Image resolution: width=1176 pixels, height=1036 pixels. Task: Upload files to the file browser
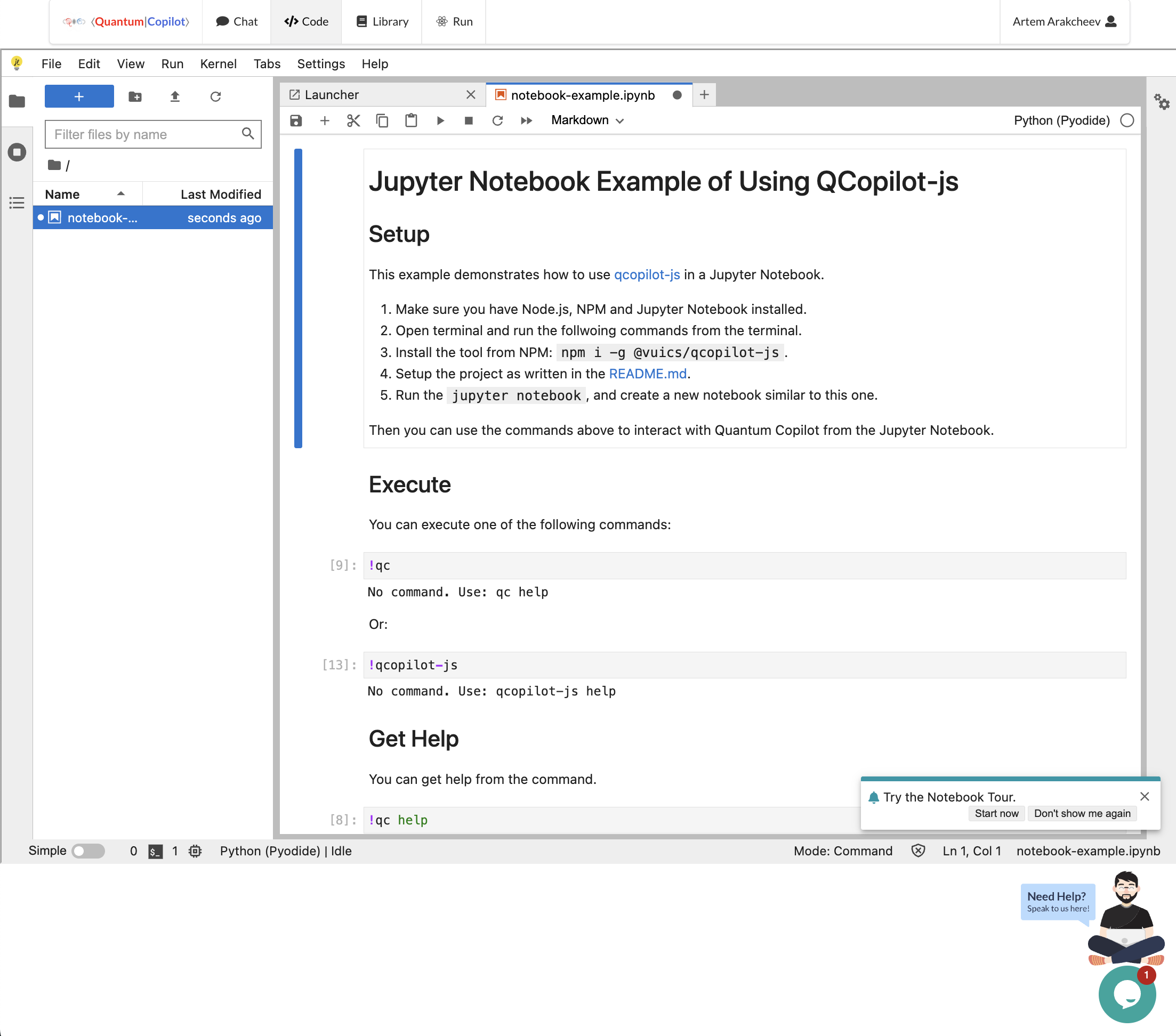point(175,96)
